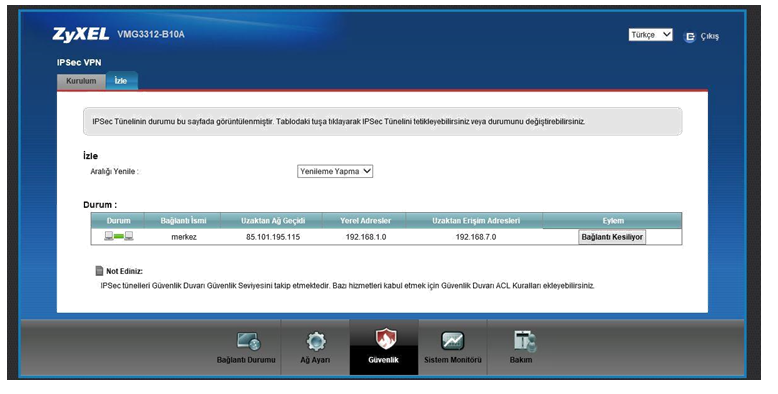Click the ZyXEL logo
Image resolution: width=778 pixels, height=394 pixels.
point(80,34)
